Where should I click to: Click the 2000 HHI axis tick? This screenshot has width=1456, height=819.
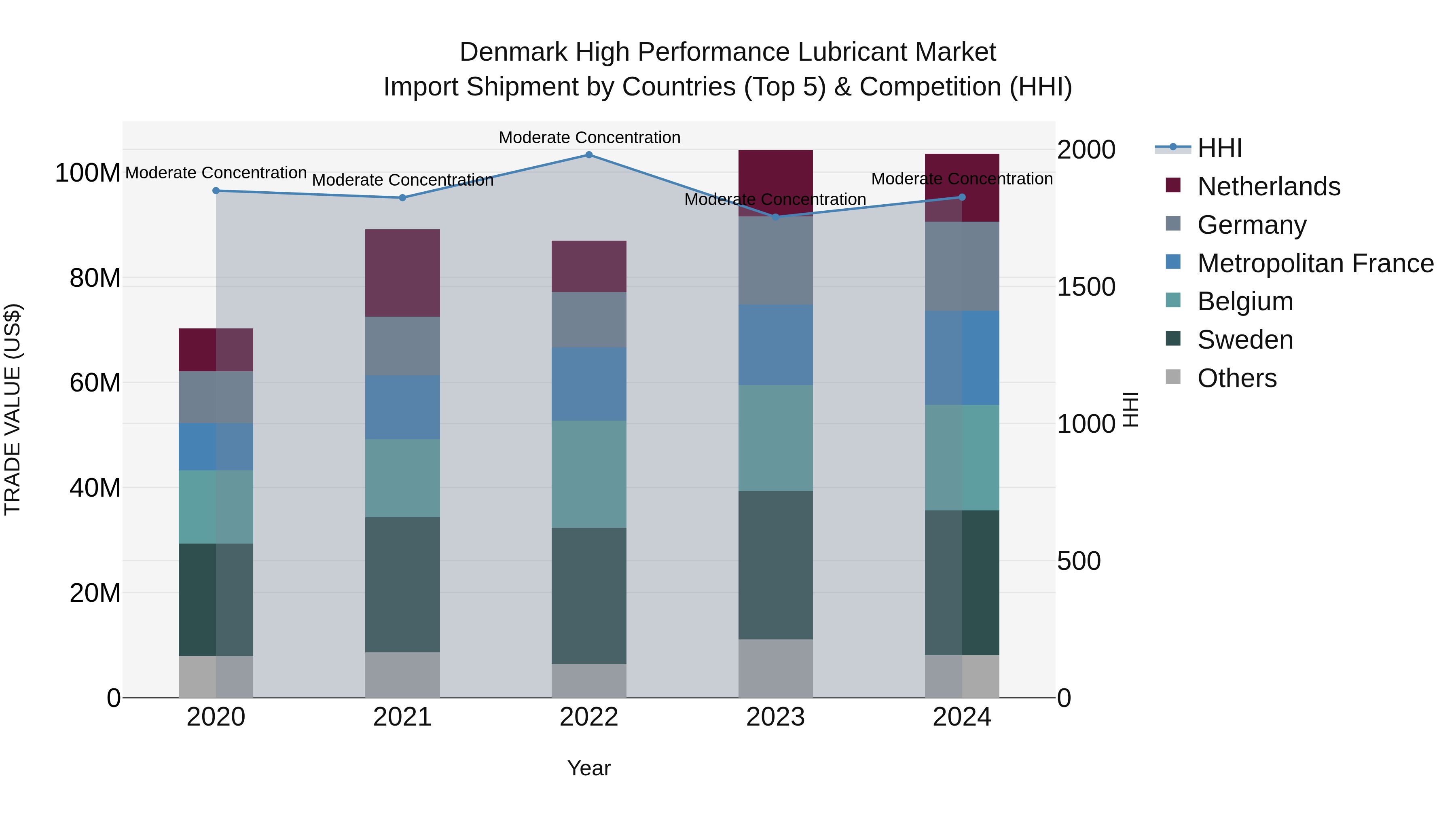1086,150
